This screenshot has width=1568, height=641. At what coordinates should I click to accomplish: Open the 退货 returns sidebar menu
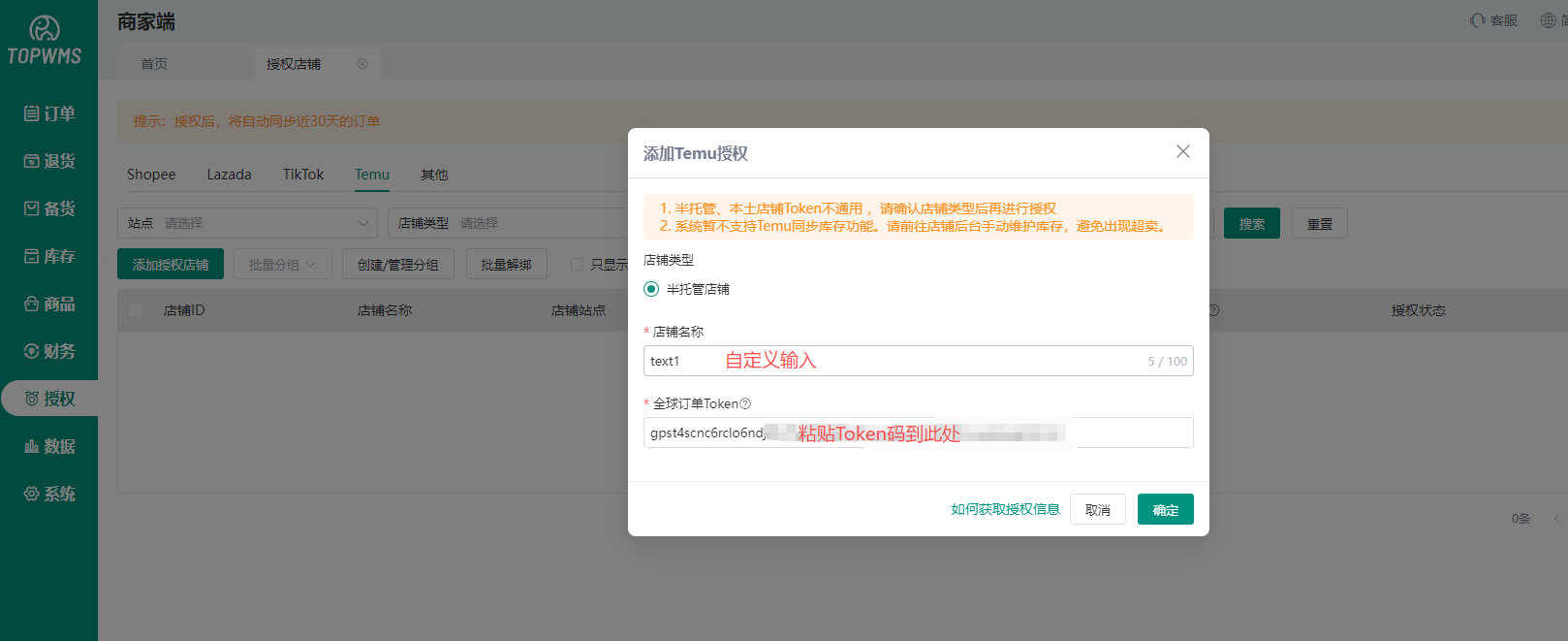48,161
